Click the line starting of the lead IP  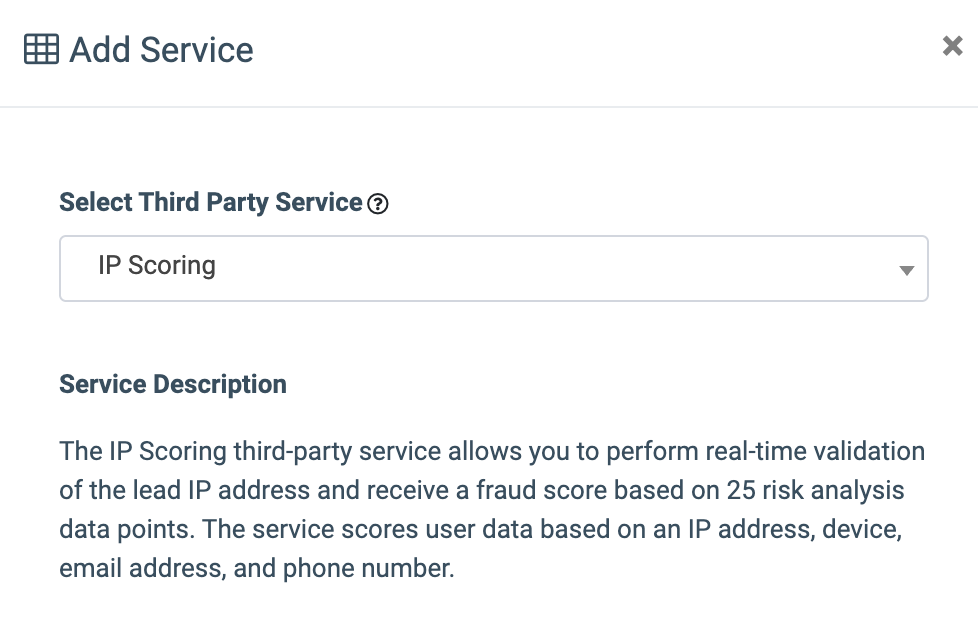[x=482, y=490]
